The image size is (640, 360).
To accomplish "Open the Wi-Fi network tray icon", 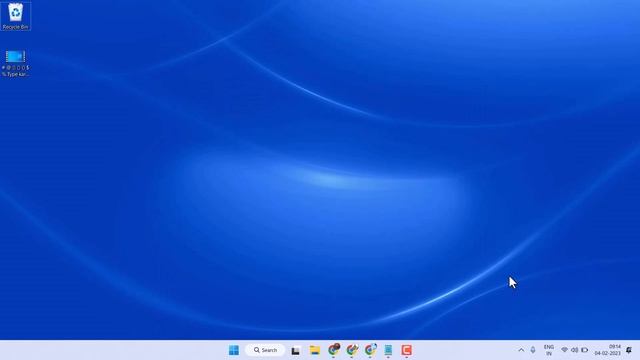I will pos(564,350).
